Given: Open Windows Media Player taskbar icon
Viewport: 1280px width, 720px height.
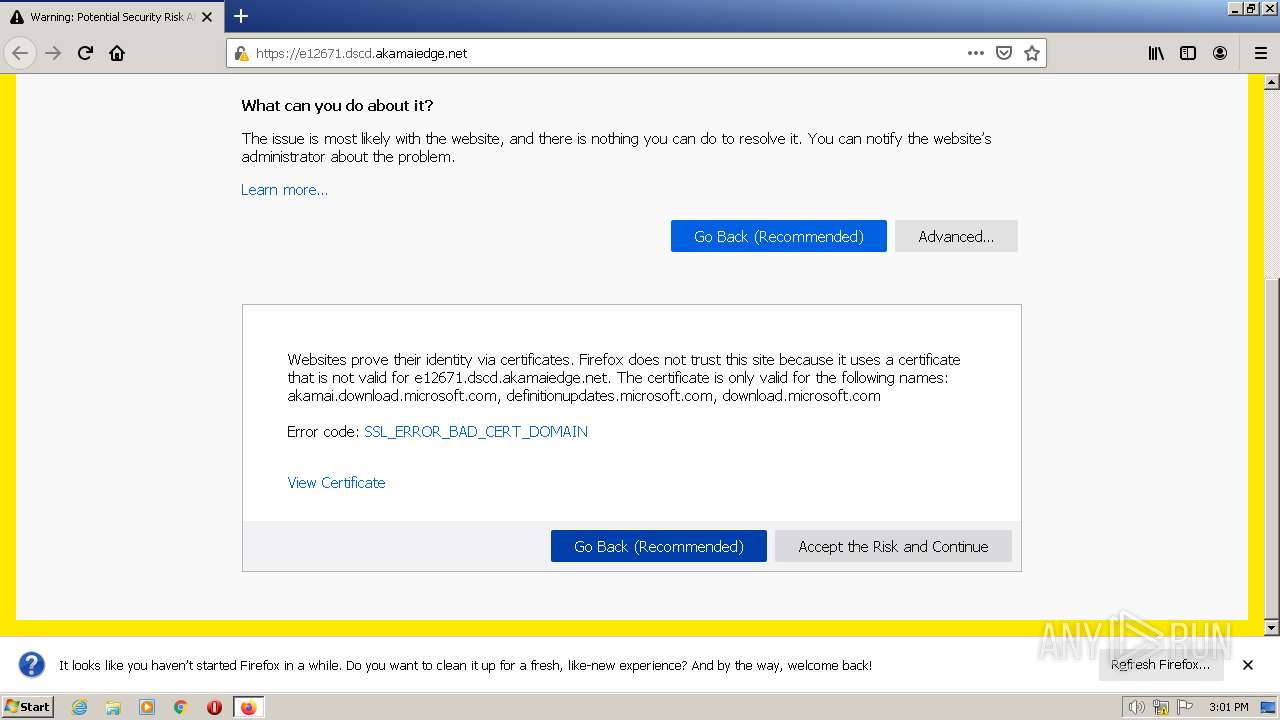Looking at the screenshot, I should tap(147, 707).
